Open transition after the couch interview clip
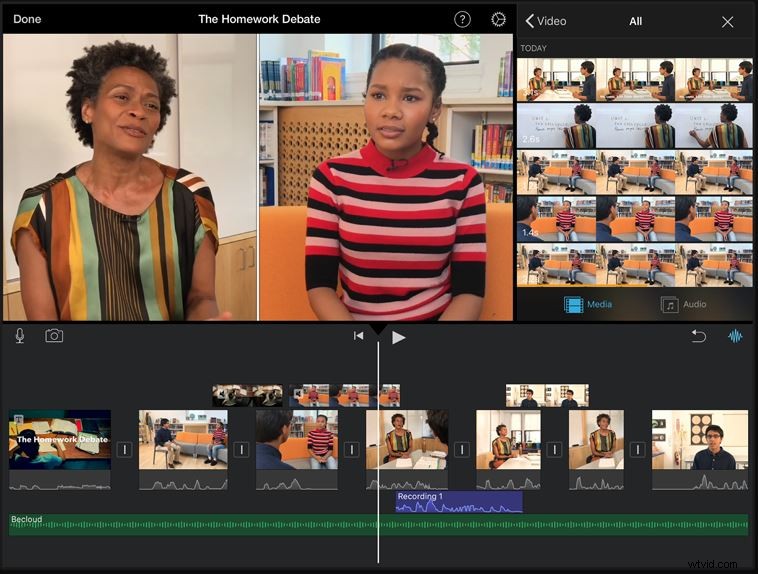This screenshot has width=758, height=574. coord(241,450)
